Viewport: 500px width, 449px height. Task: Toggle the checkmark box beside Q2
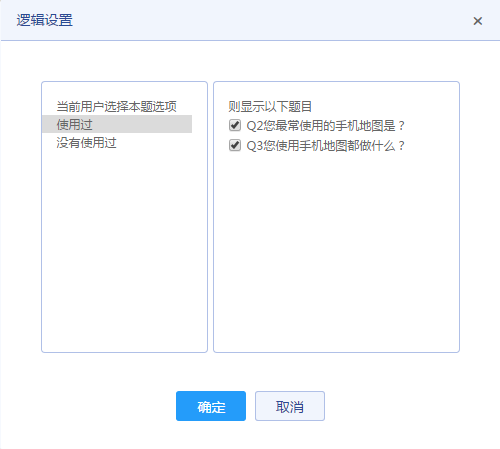[x=235, y=125]
